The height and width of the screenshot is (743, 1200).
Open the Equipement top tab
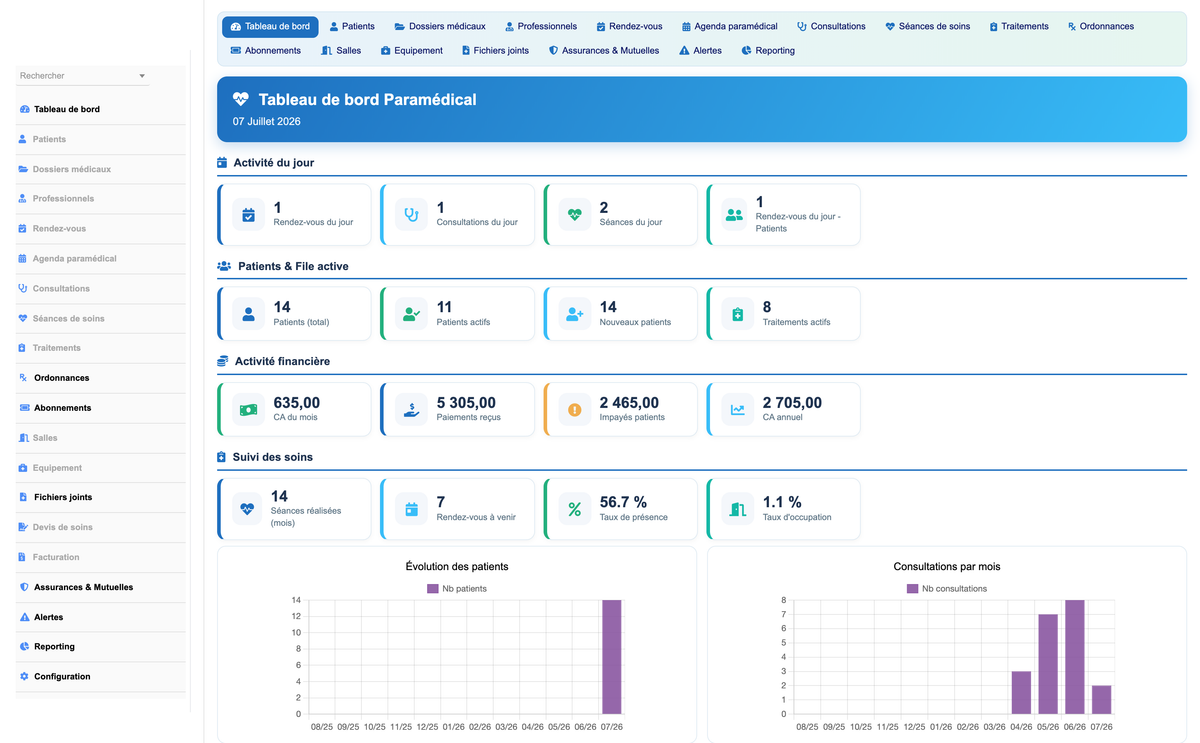[412, 50]
